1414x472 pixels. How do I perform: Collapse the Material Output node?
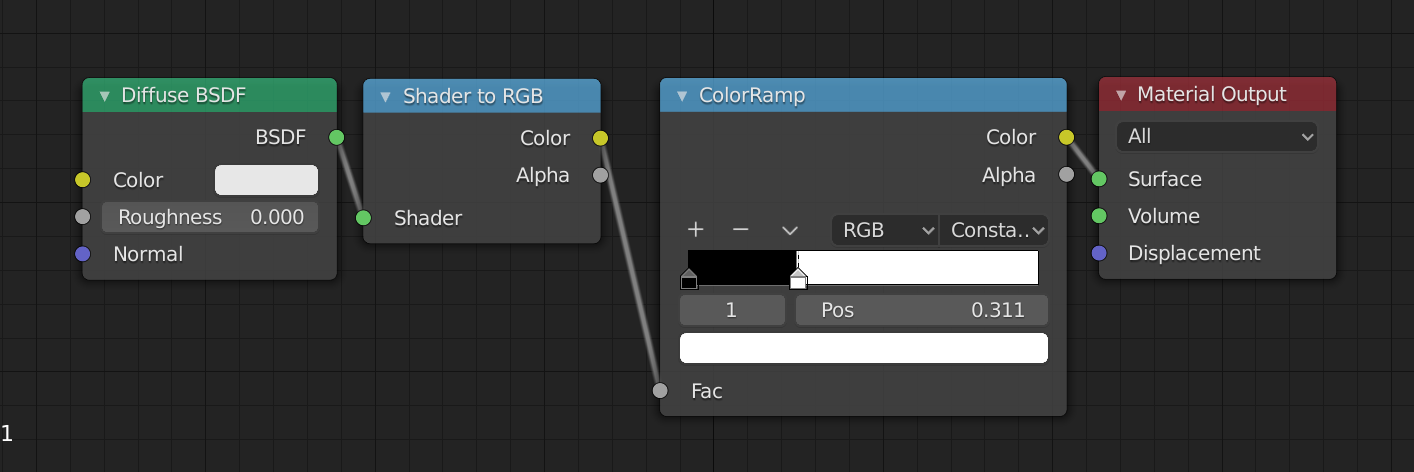tap(1120, 95)
